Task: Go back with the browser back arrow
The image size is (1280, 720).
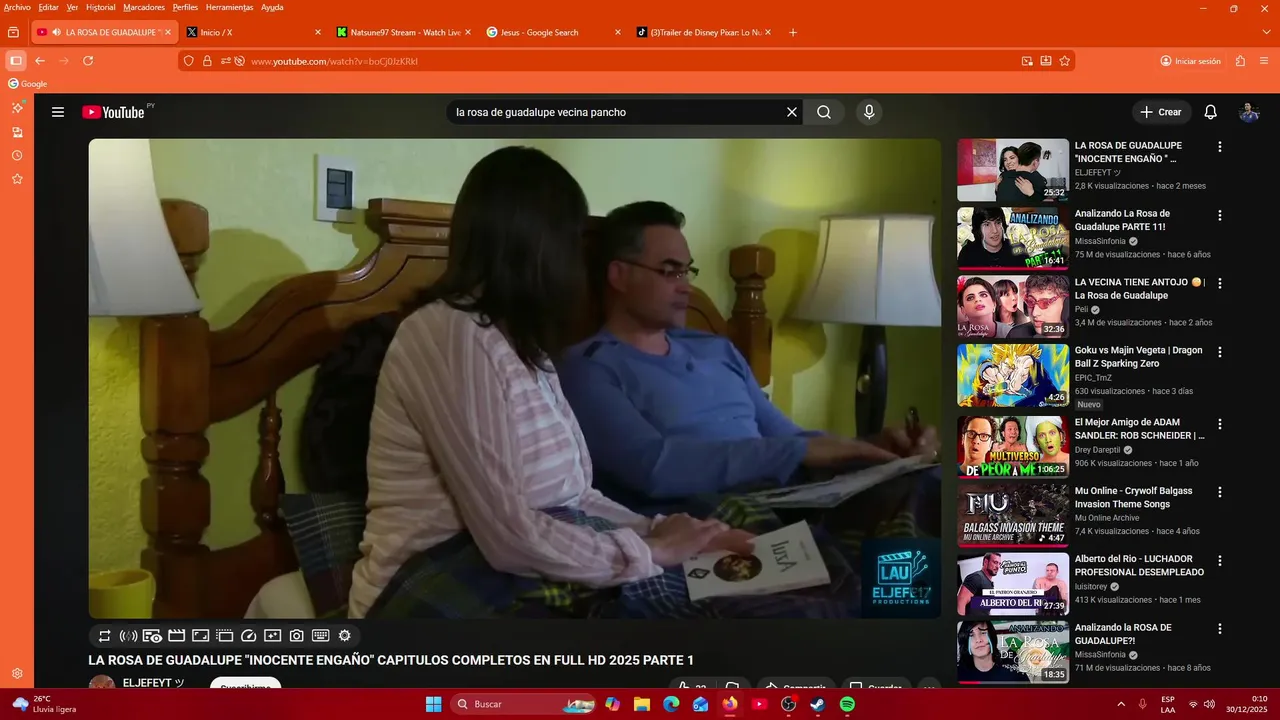Action: [40, 61]
